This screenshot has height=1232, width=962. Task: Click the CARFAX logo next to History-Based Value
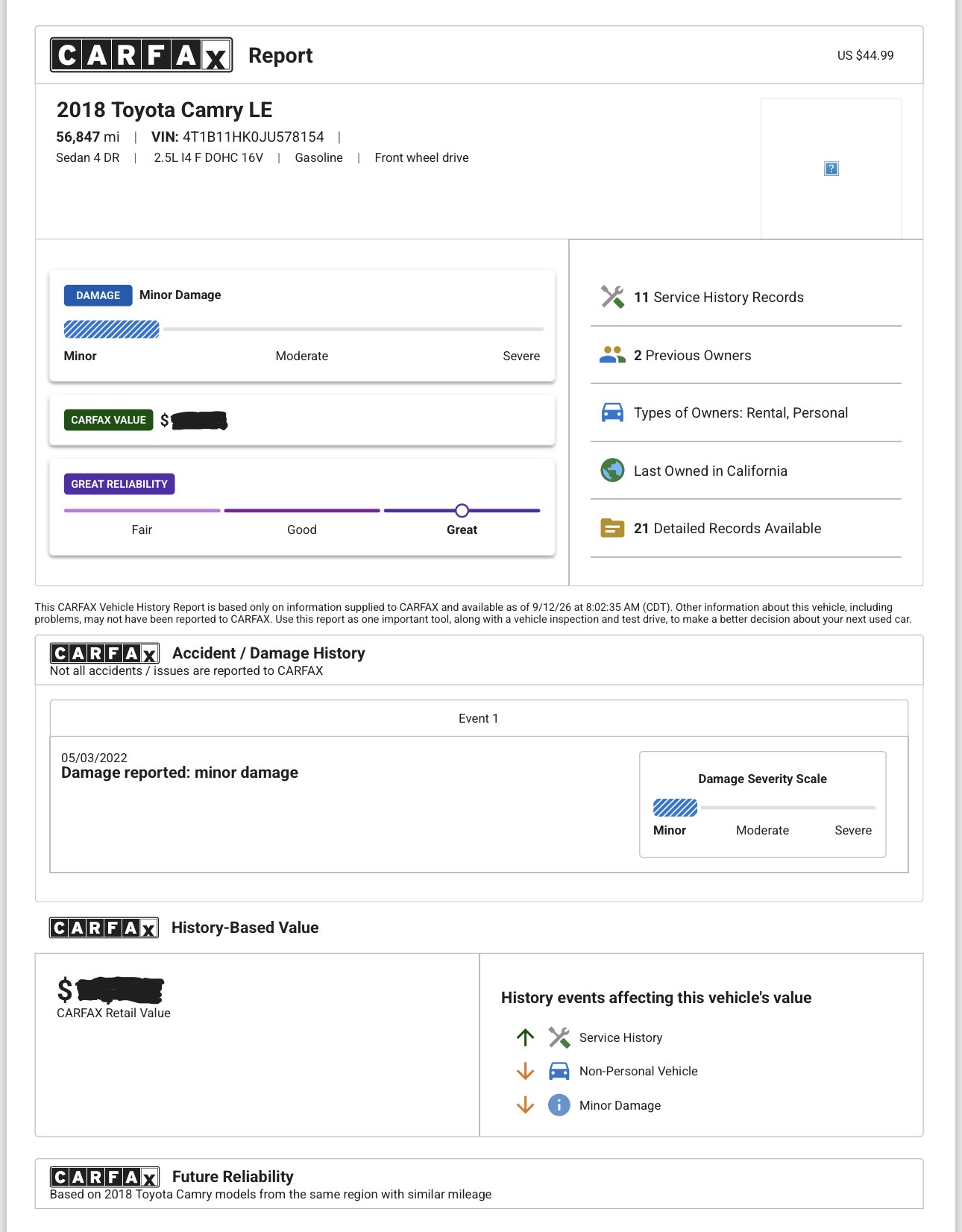pyautogui.click(x=104, y=928)
